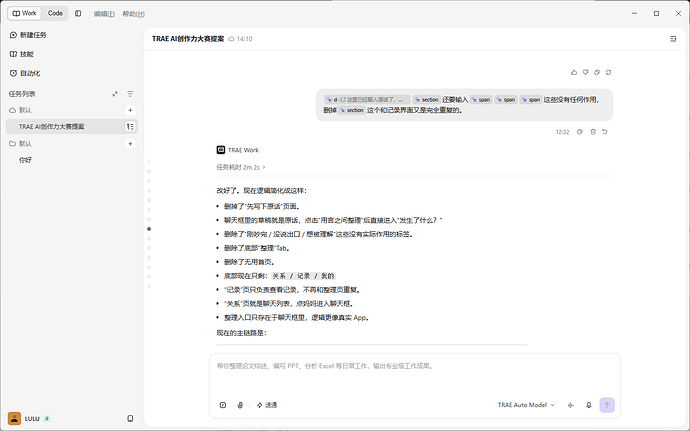Copy the response above
The width and height of the screenshot is (690, 431).
pos(597,72)
